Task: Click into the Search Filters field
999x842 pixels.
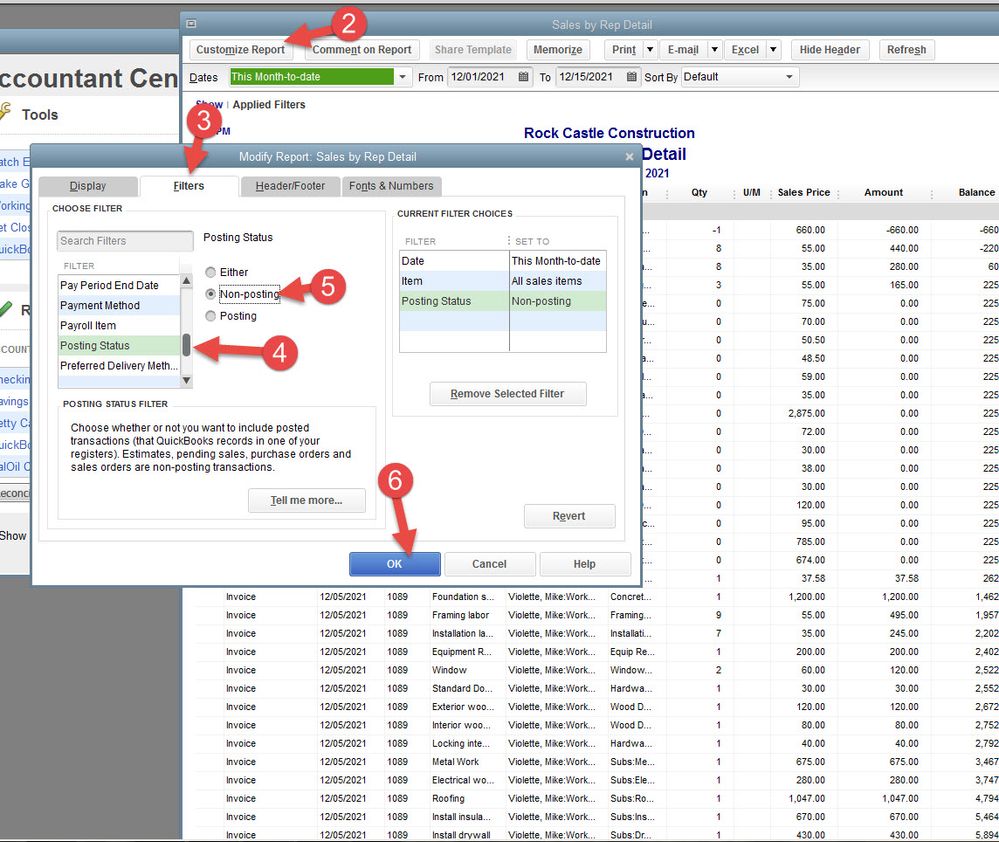Action: click(x=124, y=241)
